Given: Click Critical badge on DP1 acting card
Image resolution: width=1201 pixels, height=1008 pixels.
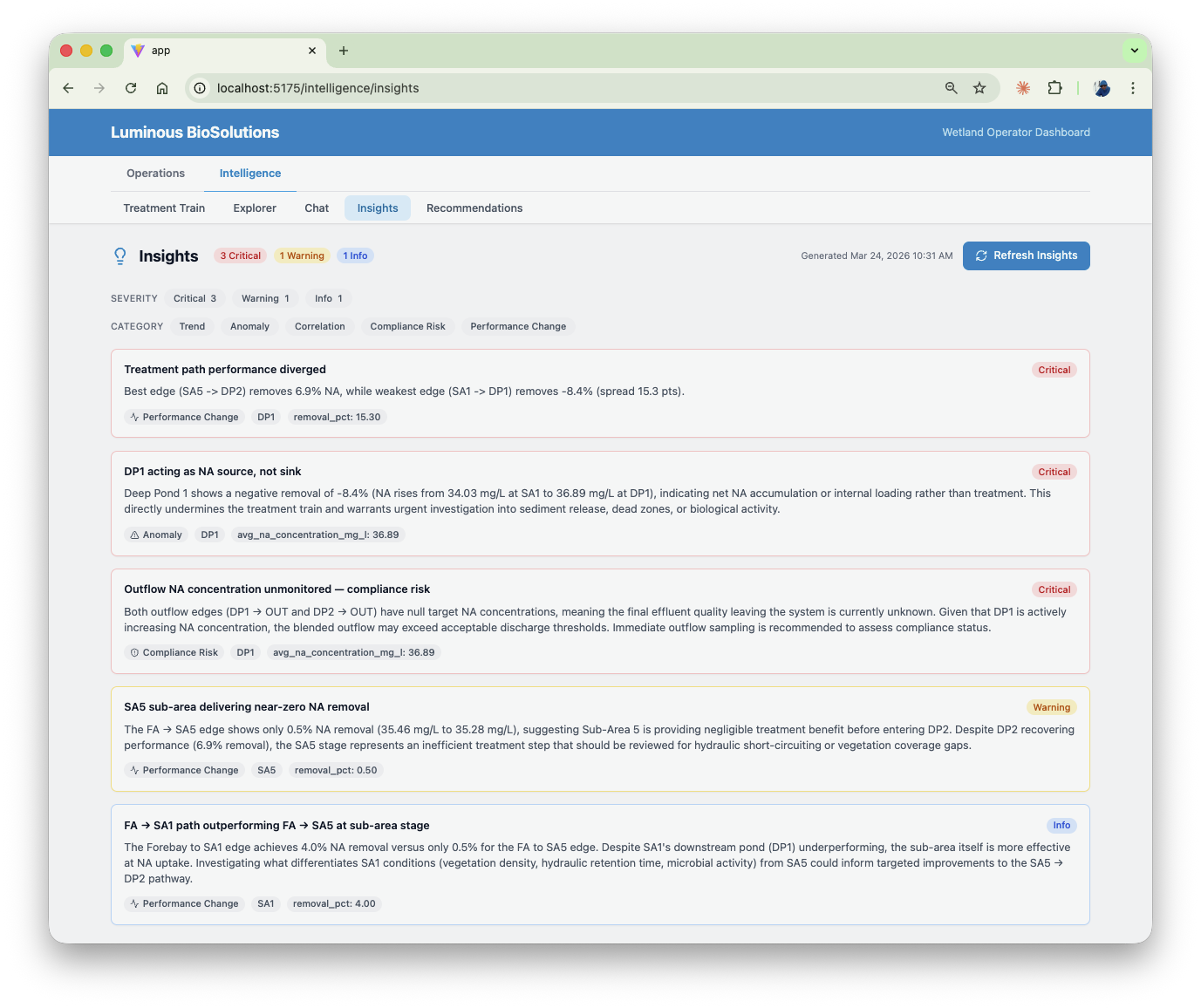Looking at the screenshot, I should [x=1054, y=472].
